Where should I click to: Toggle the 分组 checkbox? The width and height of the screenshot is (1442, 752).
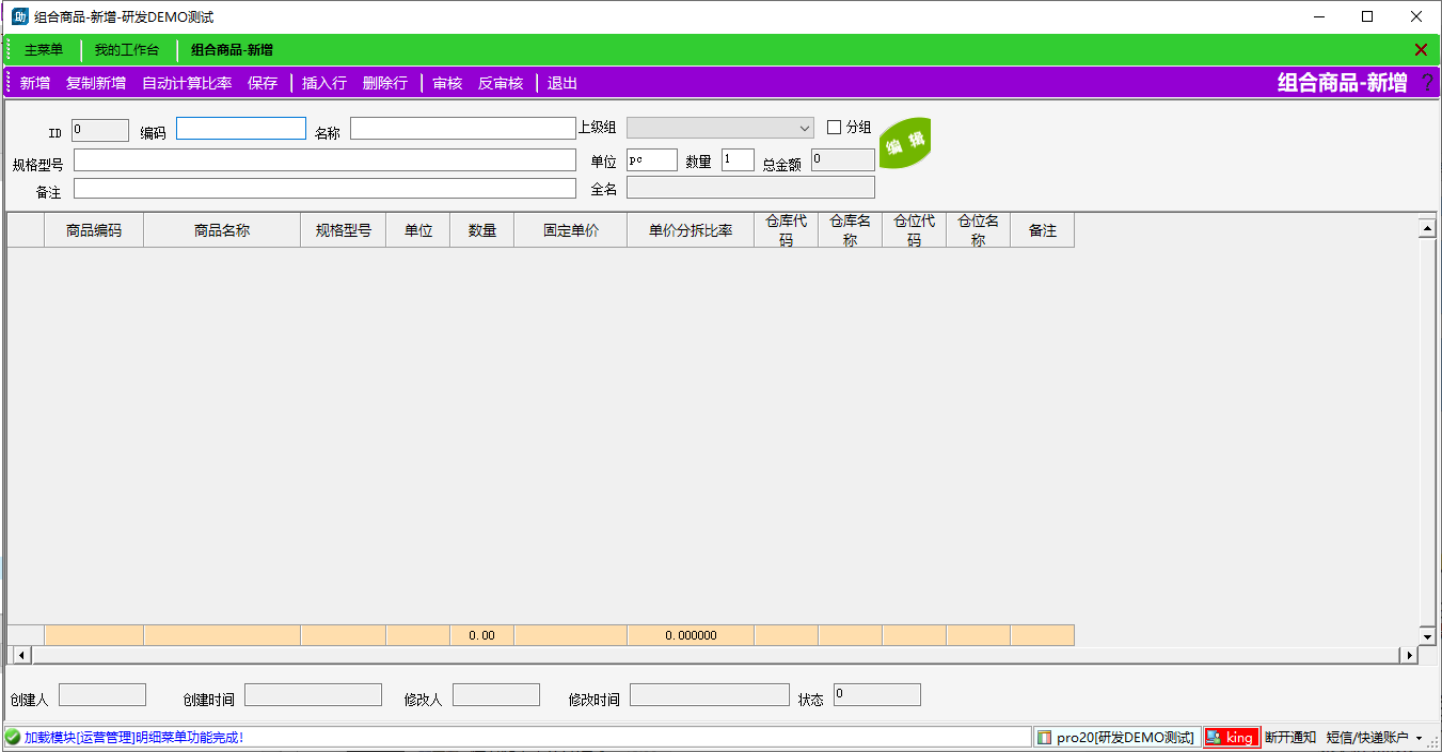[834, 127]
